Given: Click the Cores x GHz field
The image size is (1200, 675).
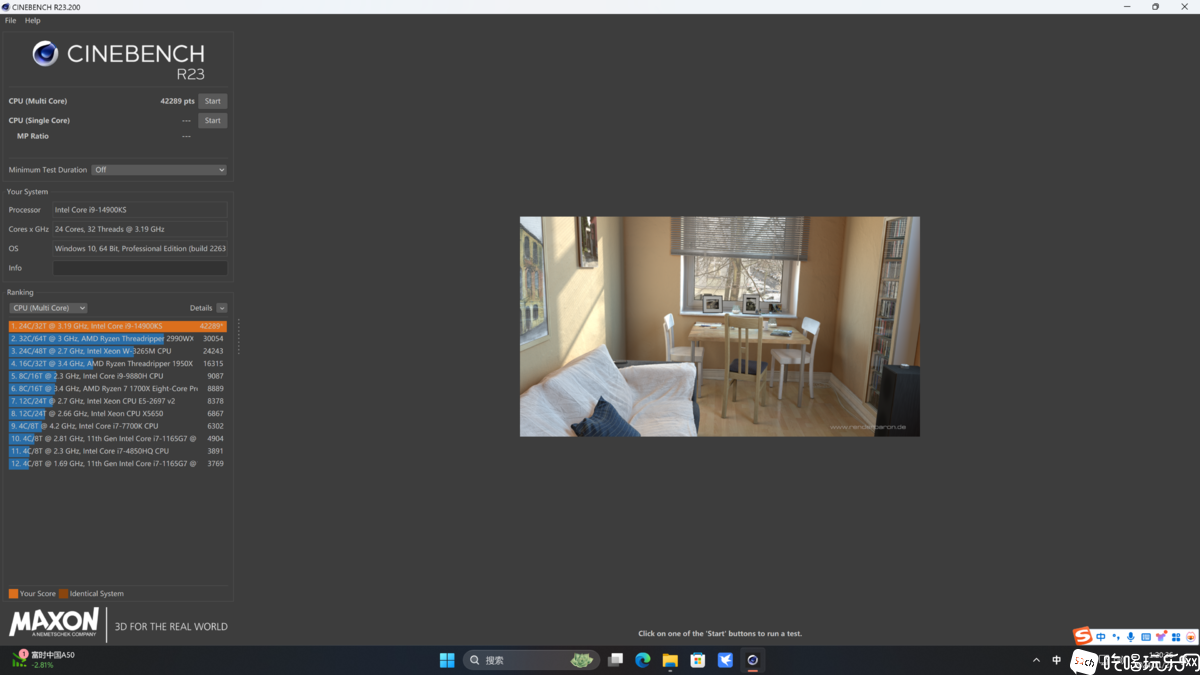Looking at the screenshot, I should pyautogui.click(x=140, y=229).
